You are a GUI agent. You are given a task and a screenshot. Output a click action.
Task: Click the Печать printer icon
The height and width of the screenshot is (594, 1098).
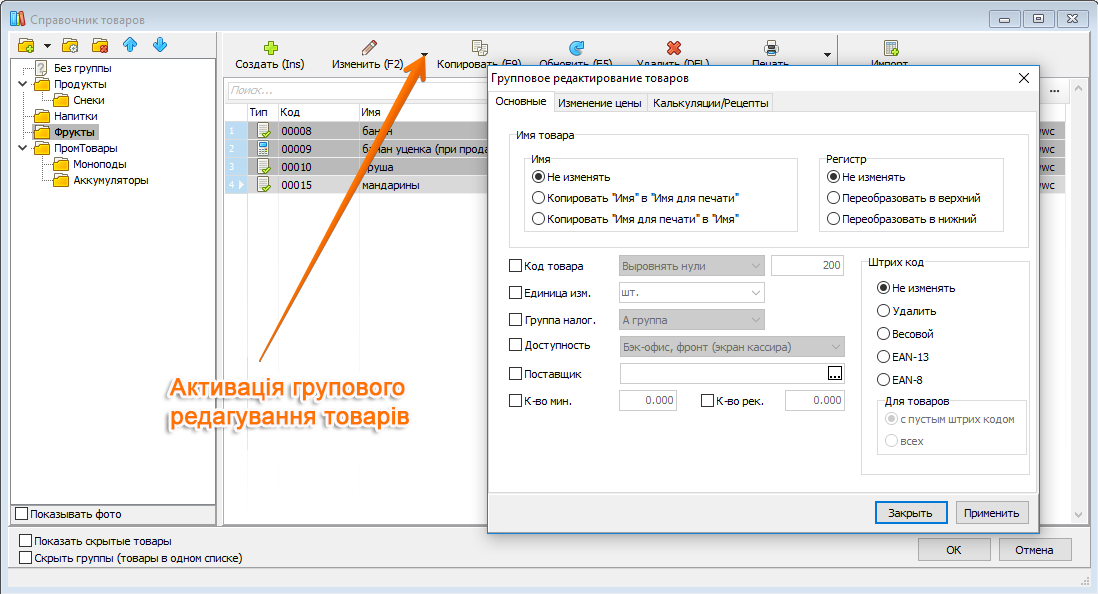pyautogui.click(x=771, y=48)
